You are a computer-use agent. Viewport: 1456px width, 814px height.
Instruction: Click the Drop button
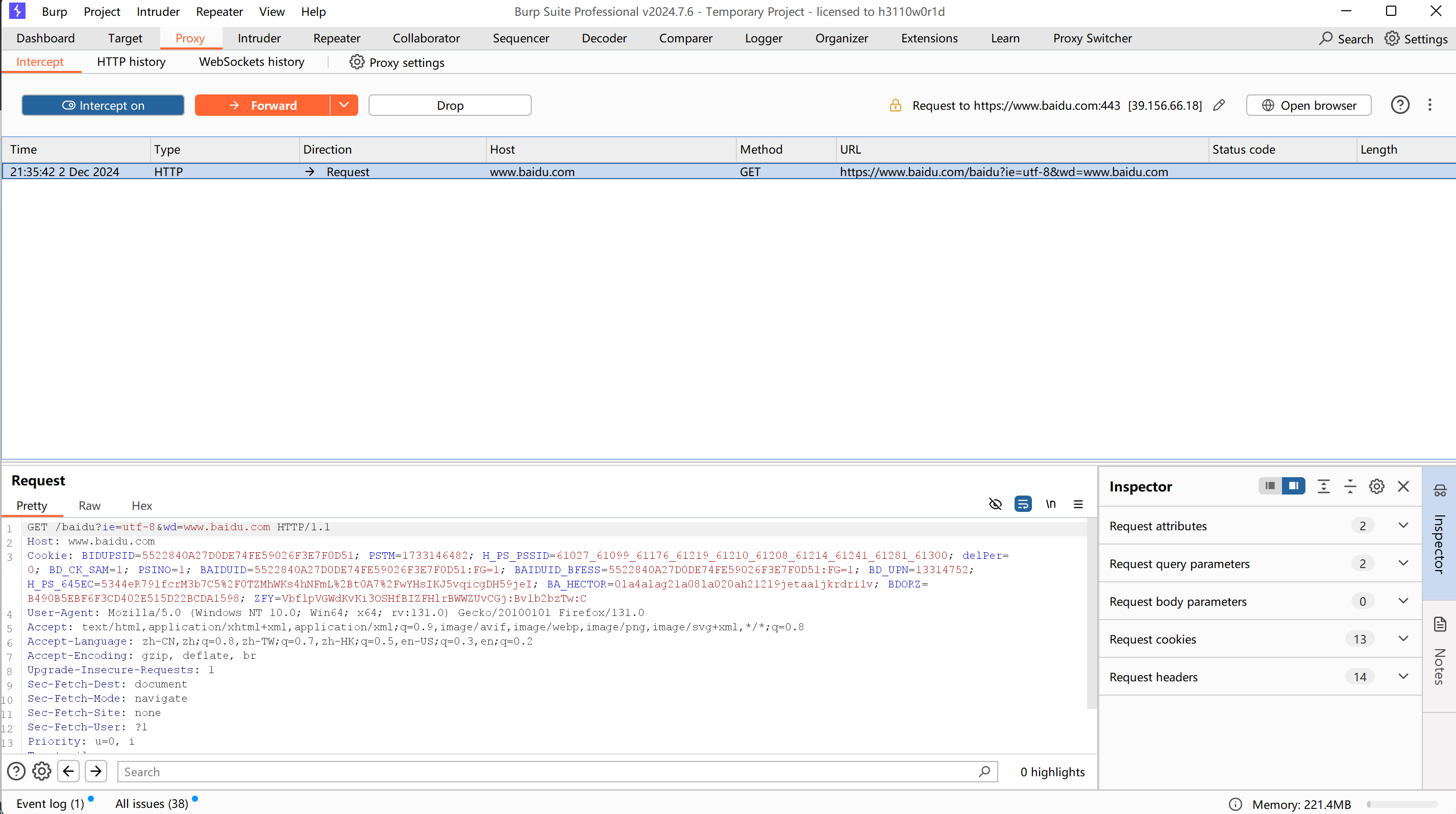tap(449, 105)
